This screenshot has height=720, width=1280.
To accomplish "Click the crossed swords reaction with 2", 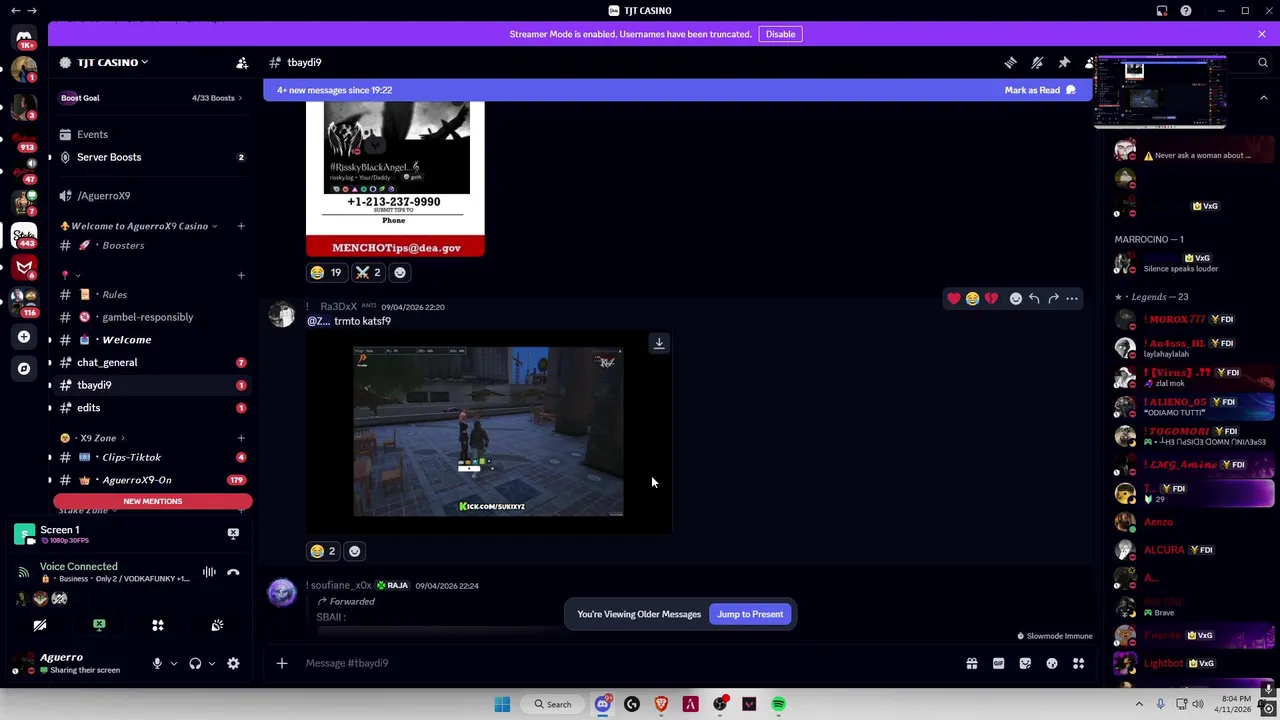I will point(368,272).
